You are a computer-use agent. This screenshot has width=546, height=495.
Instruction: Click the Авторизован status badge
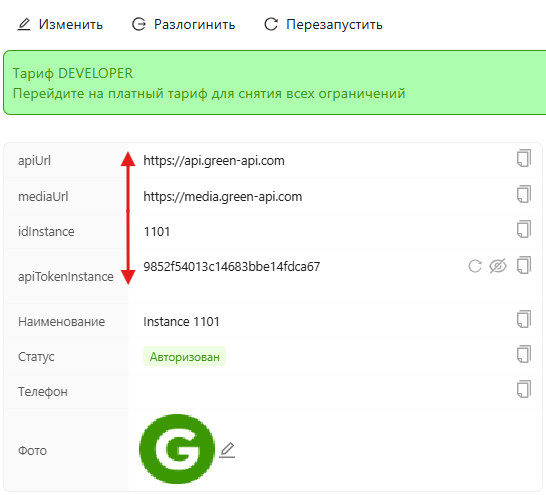coord(185,356)
